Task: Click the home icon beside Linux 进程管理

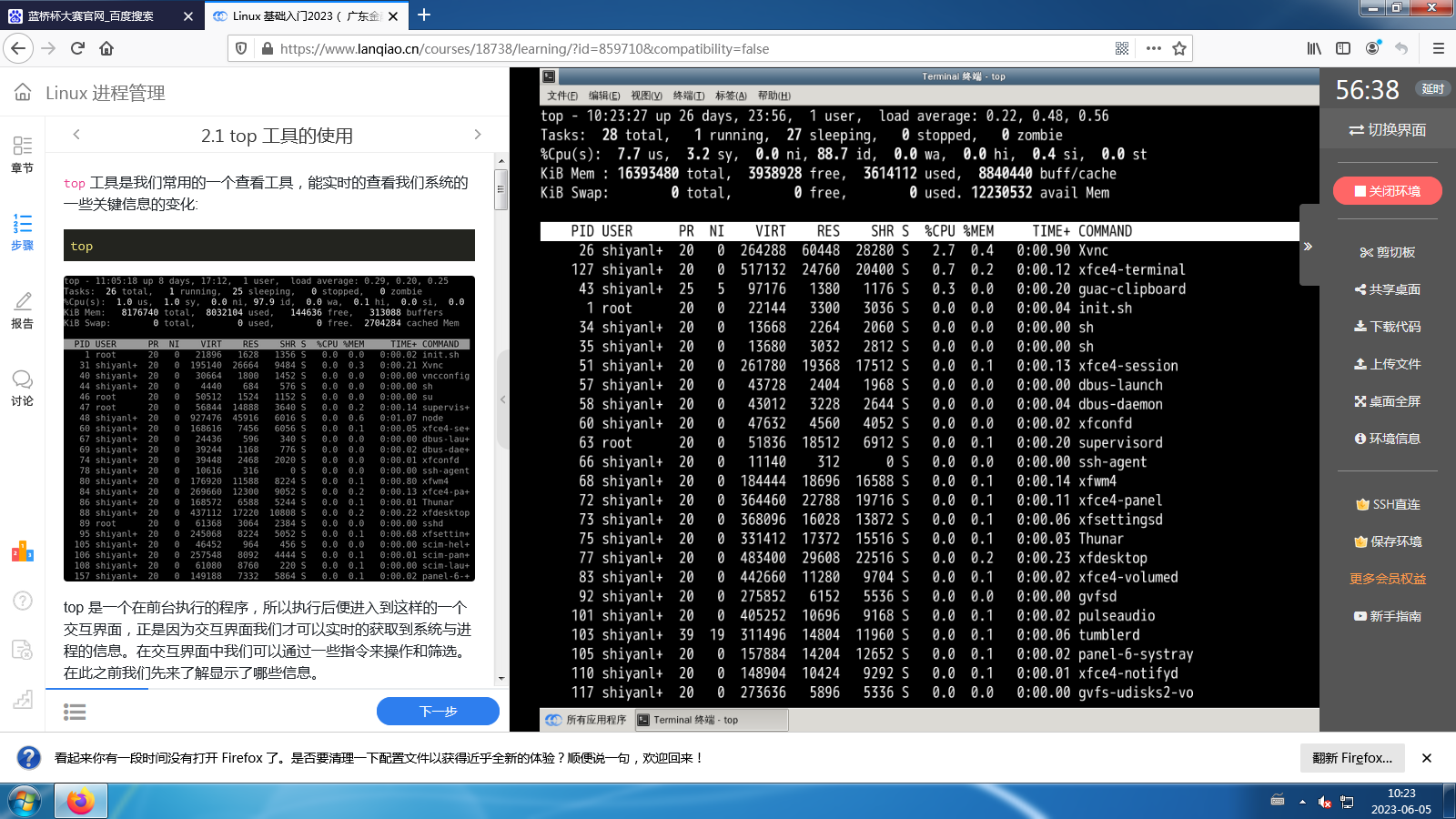Action: coord(23,92)
